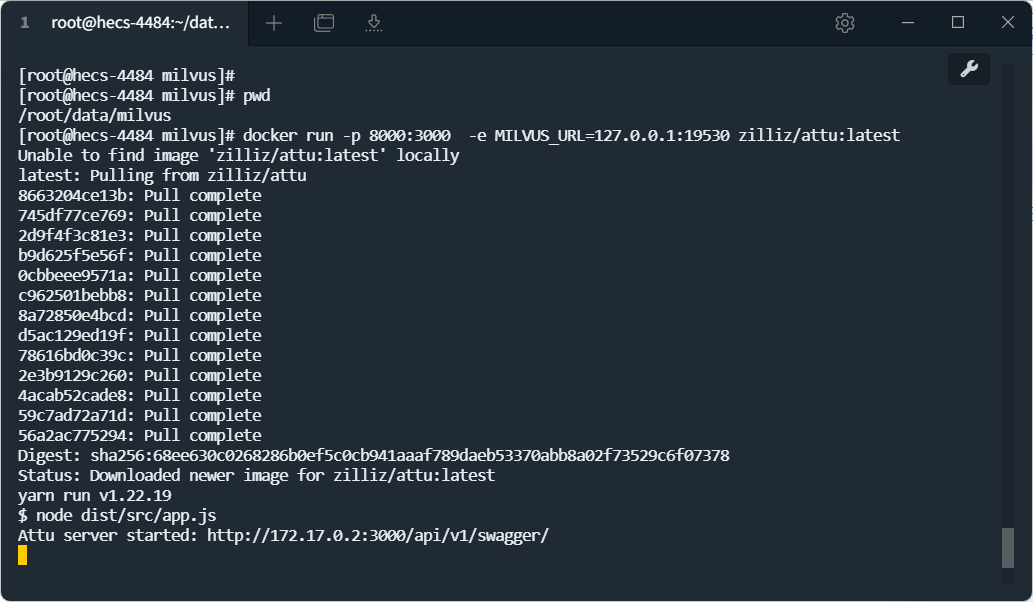Screen dimensions: 1033x602
Task: Click the vertical scrollbar thumb
Action: coord(1008,548)
